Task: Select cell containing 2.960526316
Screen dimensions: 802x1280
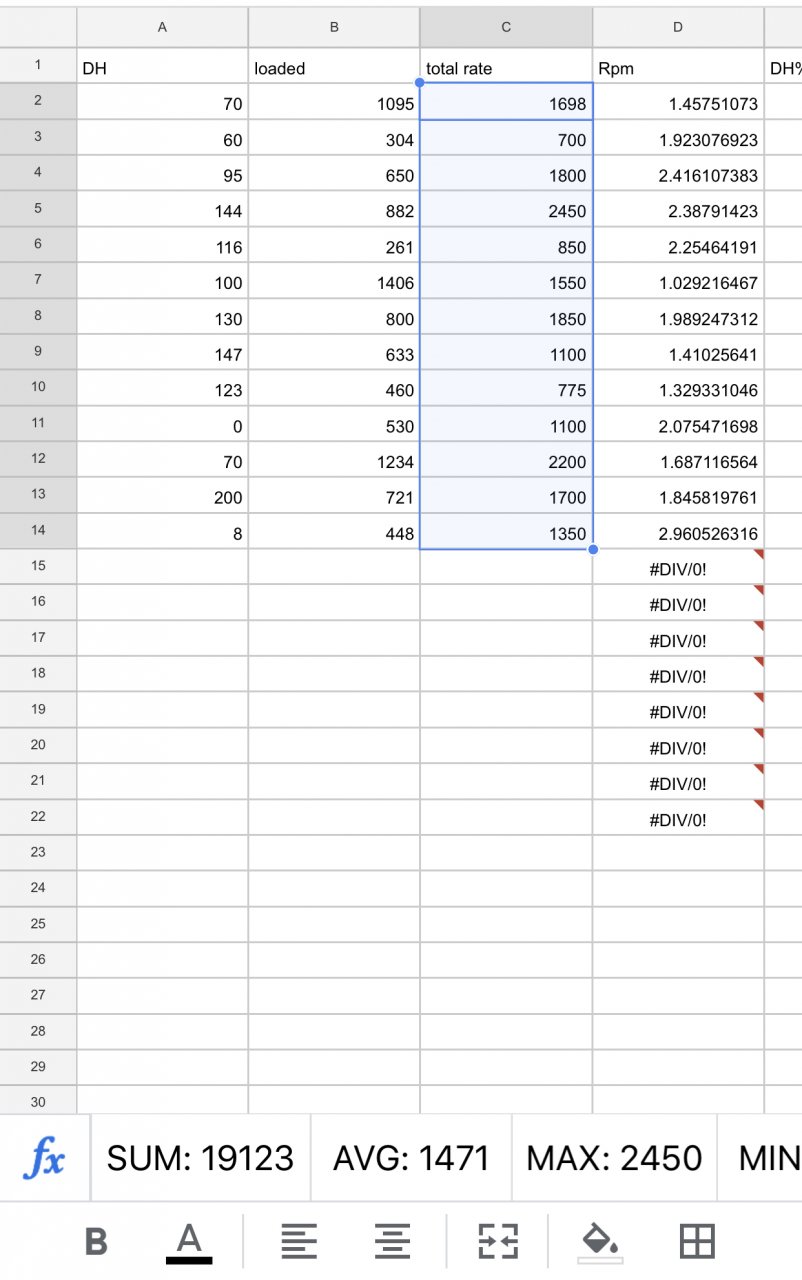Action: point(678,531)
